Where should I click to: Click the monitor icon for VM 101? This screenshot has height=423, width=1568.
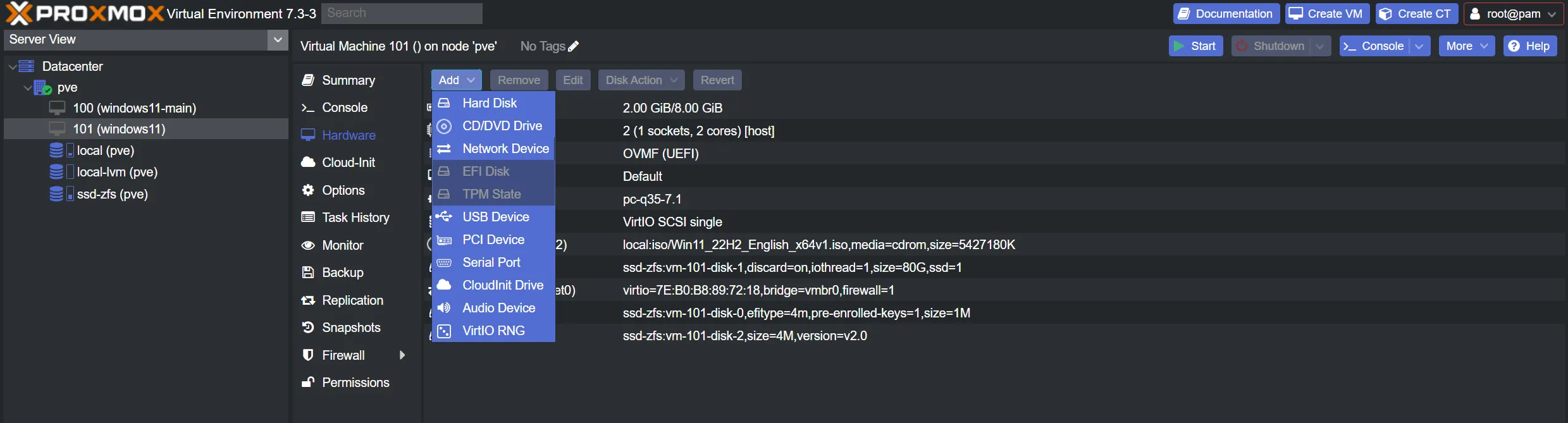(x=58, y=129)
